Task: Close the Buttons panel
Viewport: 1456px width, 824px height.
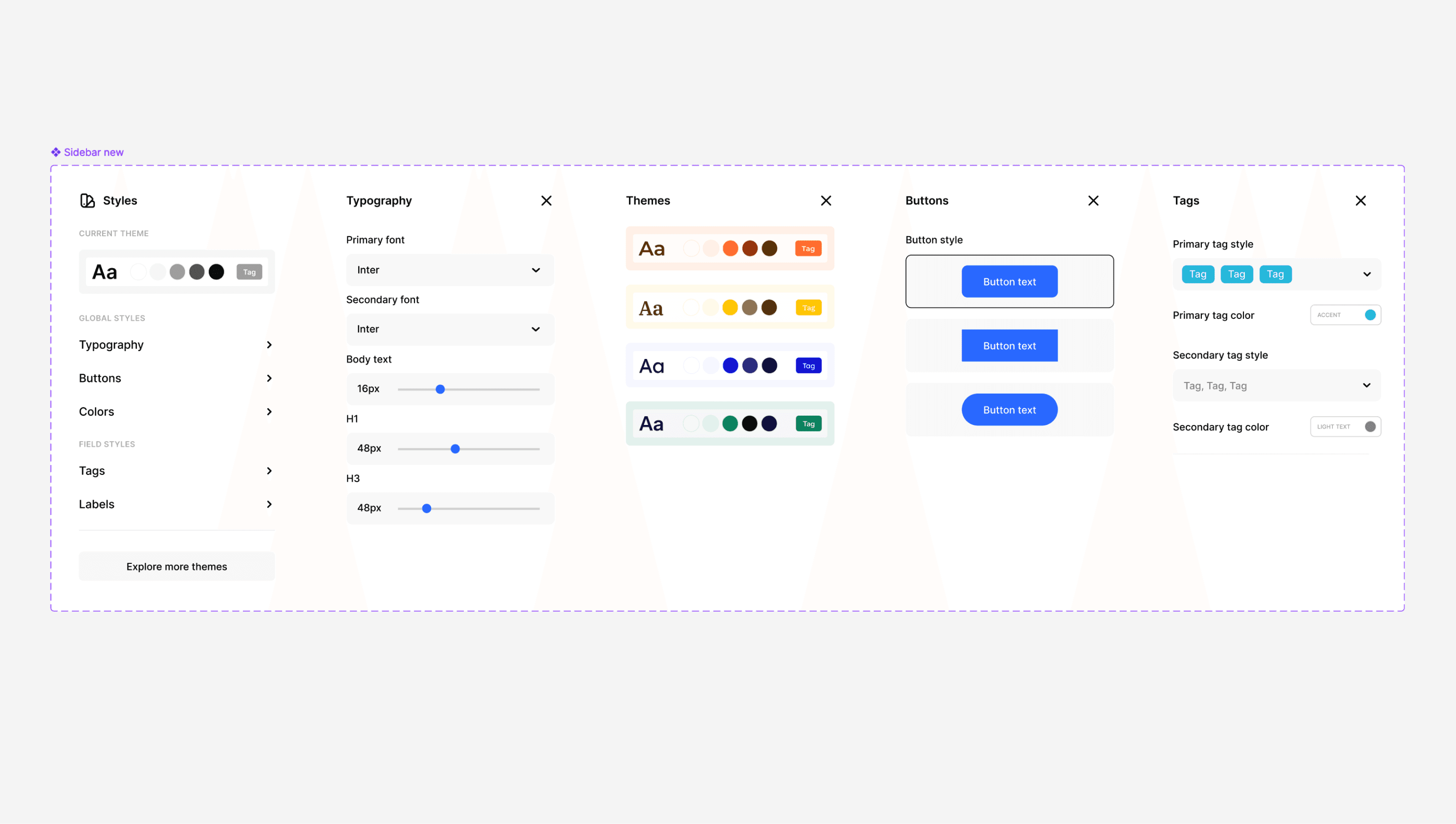Action: tap(1093, 200)
